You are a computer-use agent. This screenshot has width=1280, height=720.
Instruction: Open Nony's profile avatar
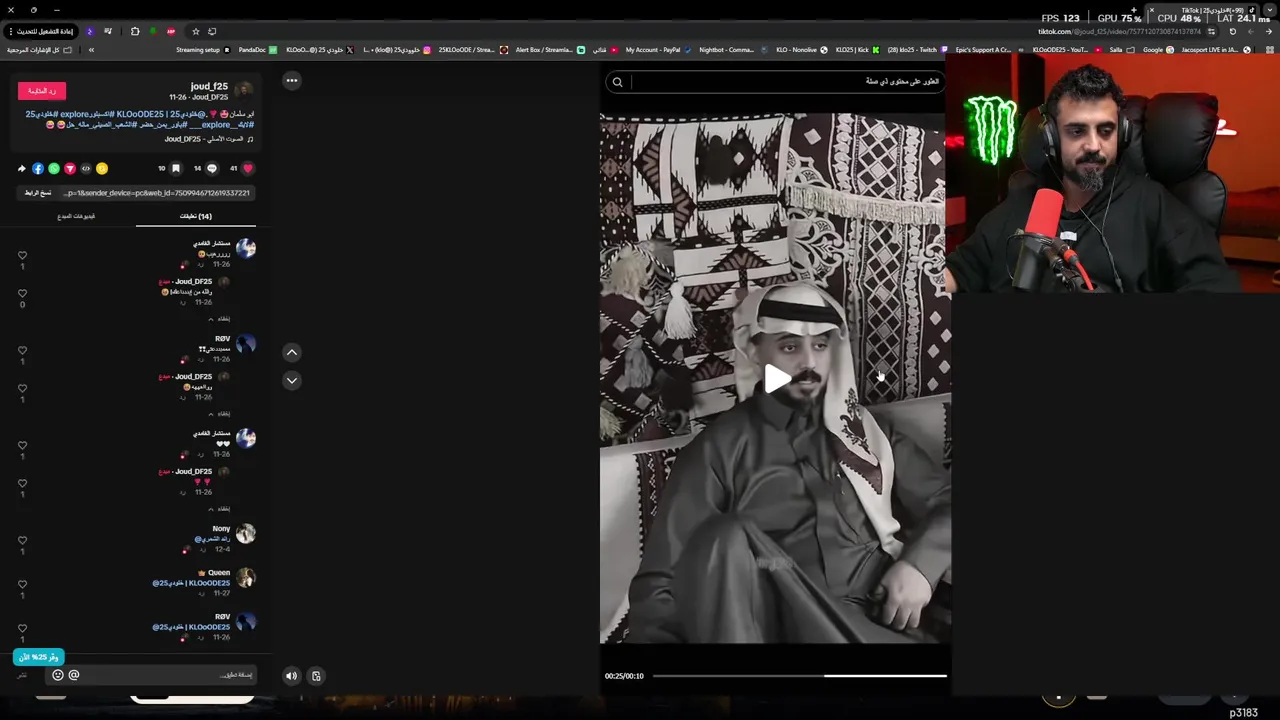coord(245,534)
